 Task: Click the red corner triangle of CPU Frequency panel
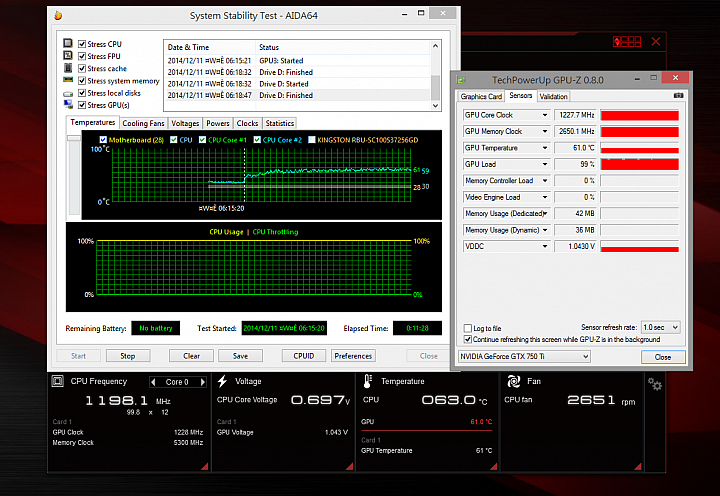coord(205,467)
